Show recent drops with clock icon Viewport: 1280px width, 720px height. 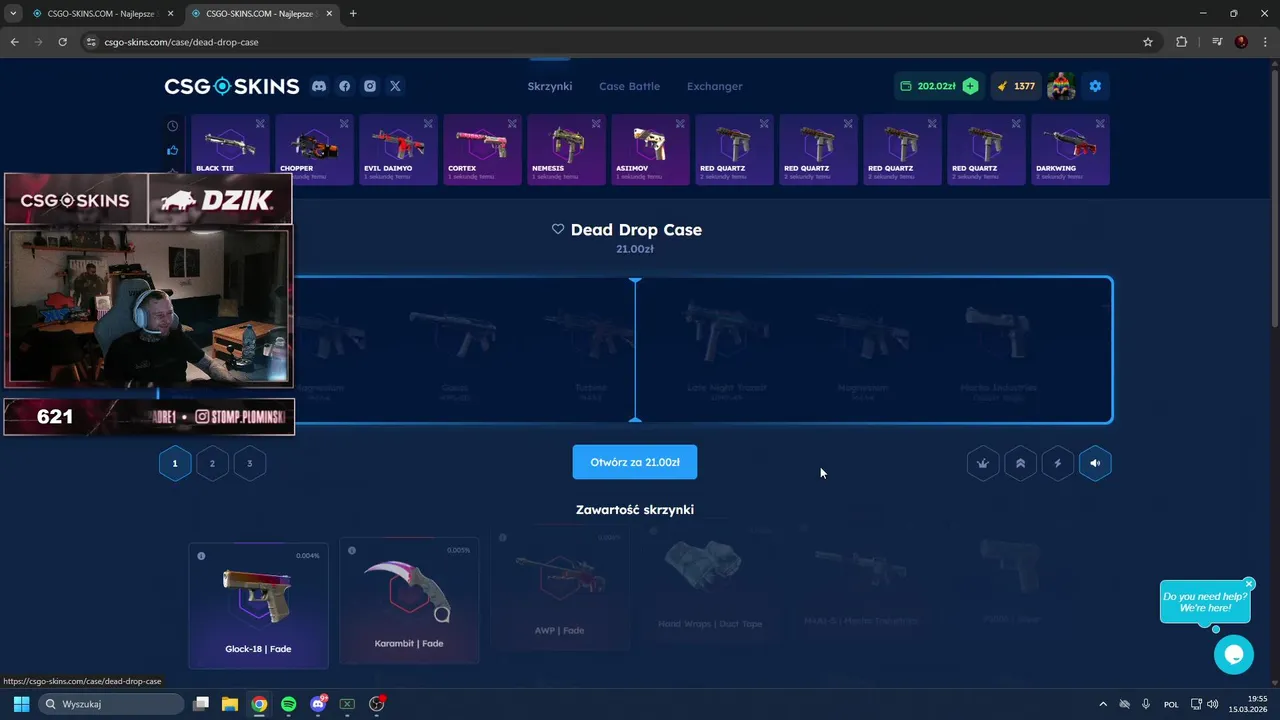pyautogui.click(x=172, y=126)
